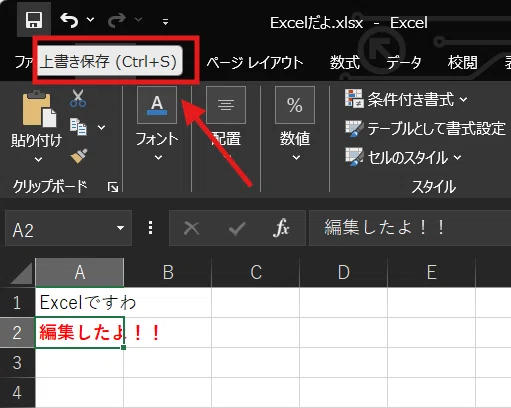Open the 数値 percent group button
Screen dimensions: 511x408
point(295,105)
